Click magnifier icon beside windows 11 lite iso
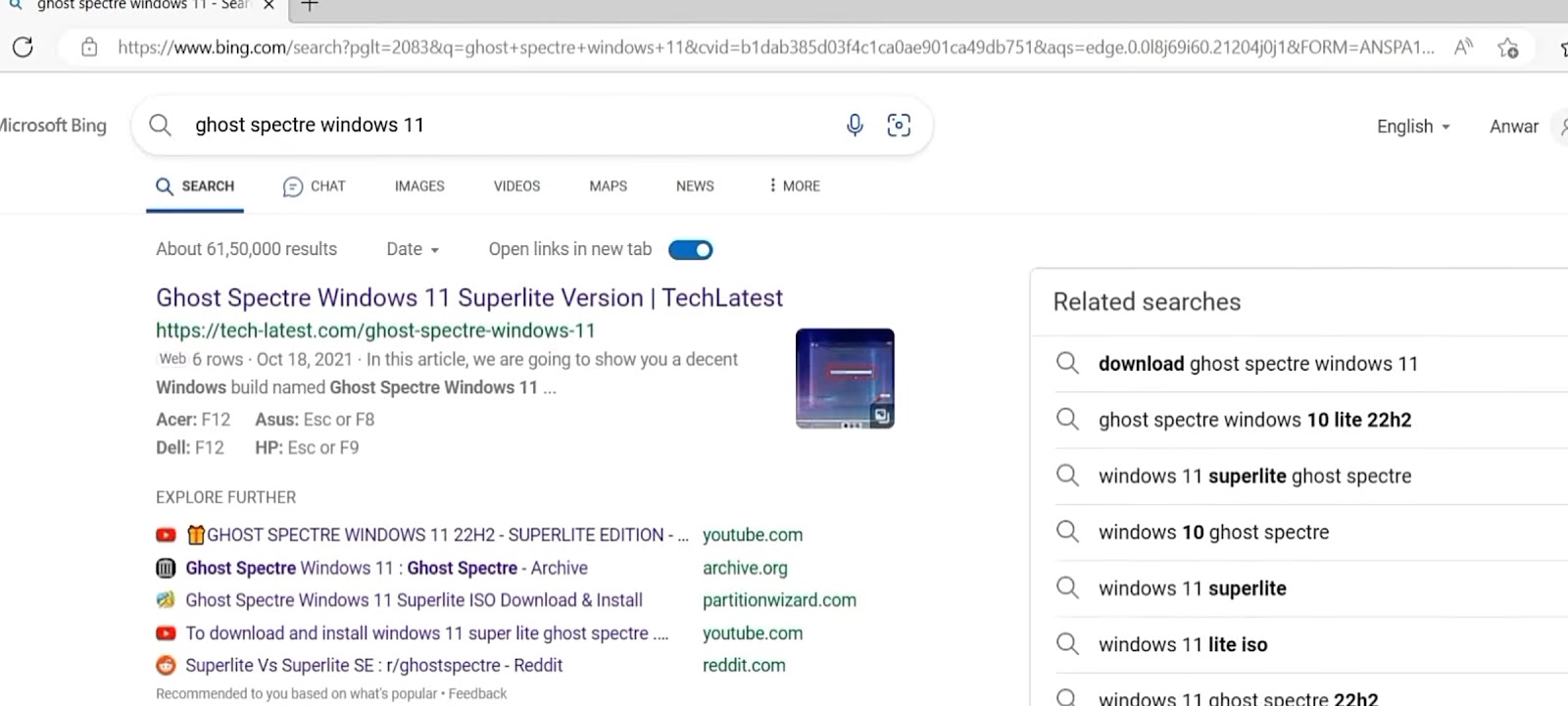The width and height of the screenshot is (1568, 706). coord(1067,644)
